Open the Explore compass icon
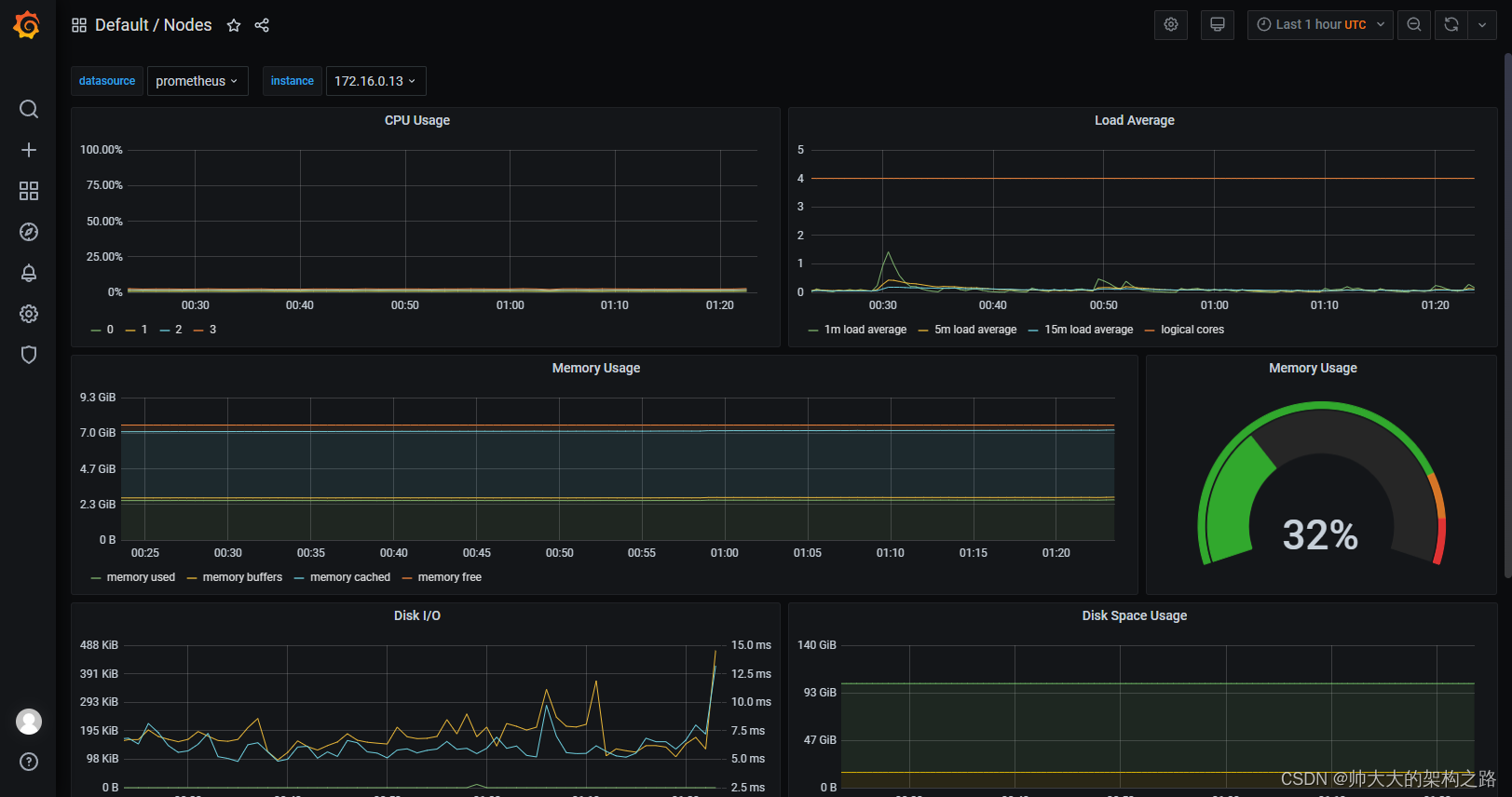 pyautogui.click(x=29, y=232)
